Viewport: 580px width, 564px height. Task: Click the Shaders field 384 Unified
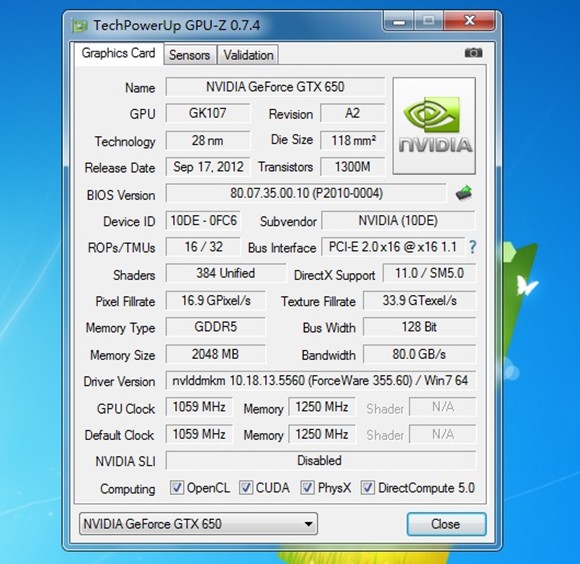[x=226, y=273]
